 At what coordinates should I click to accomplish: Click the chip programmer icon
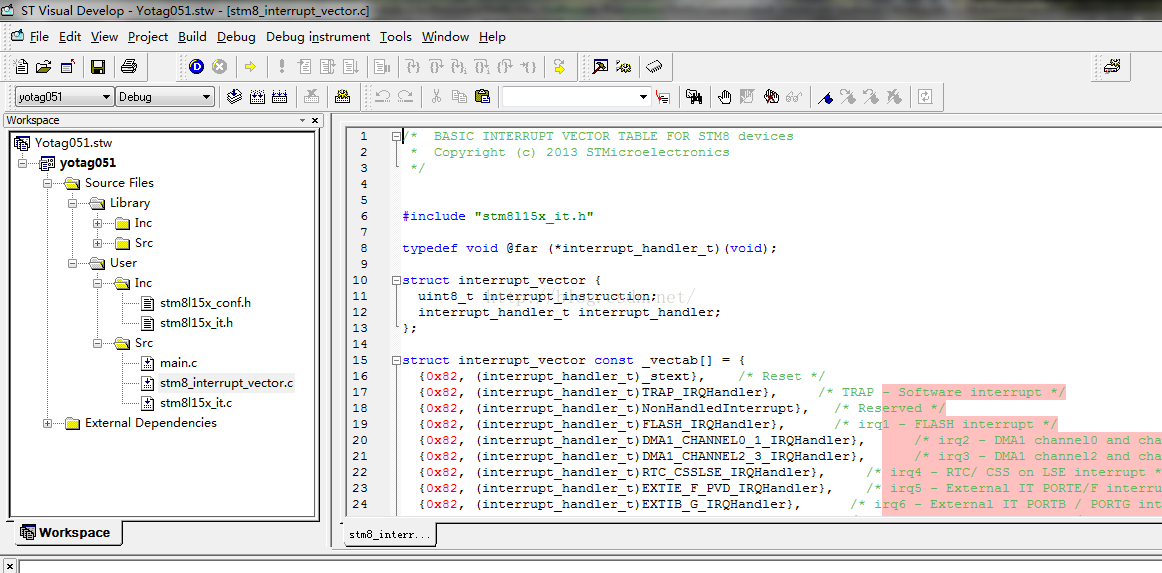pyautogui.click(x=655, y=67)
